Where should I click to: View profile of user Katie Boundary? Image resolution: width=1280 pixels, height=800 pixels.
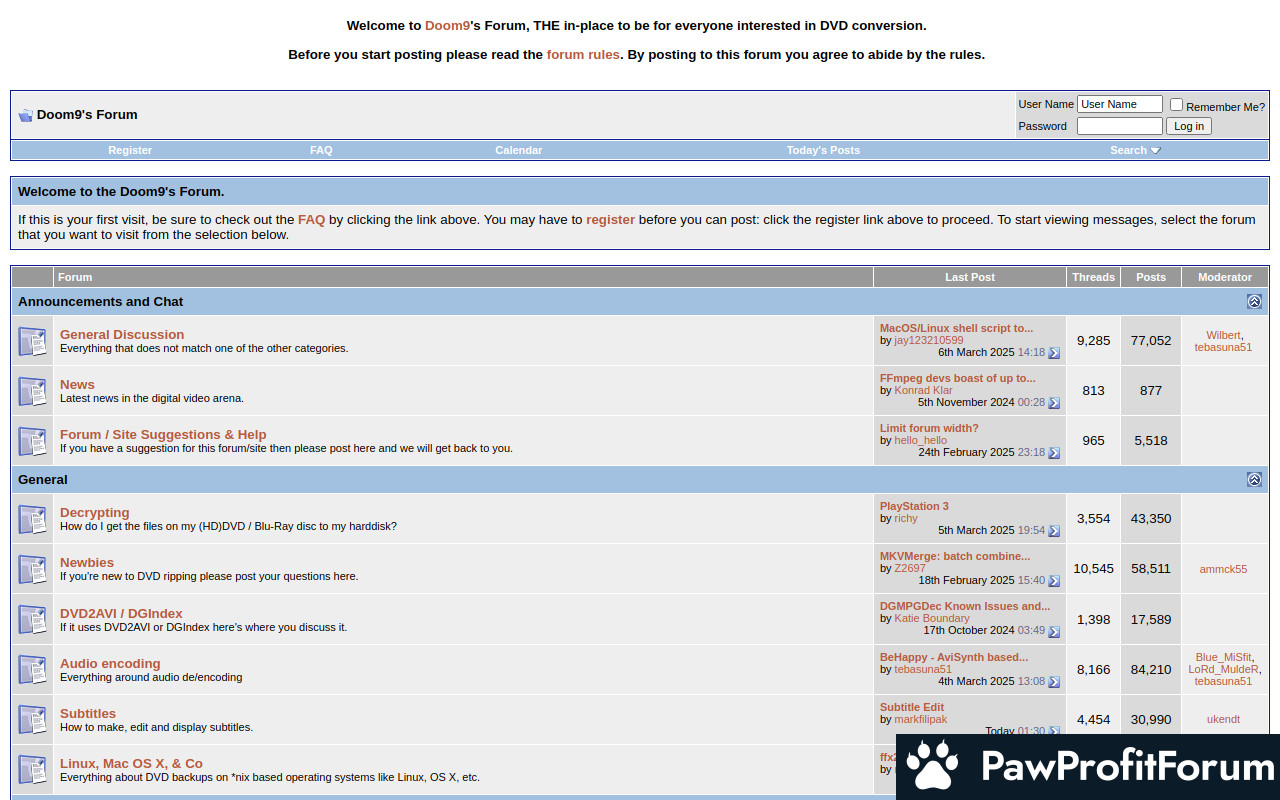point(932,618)
